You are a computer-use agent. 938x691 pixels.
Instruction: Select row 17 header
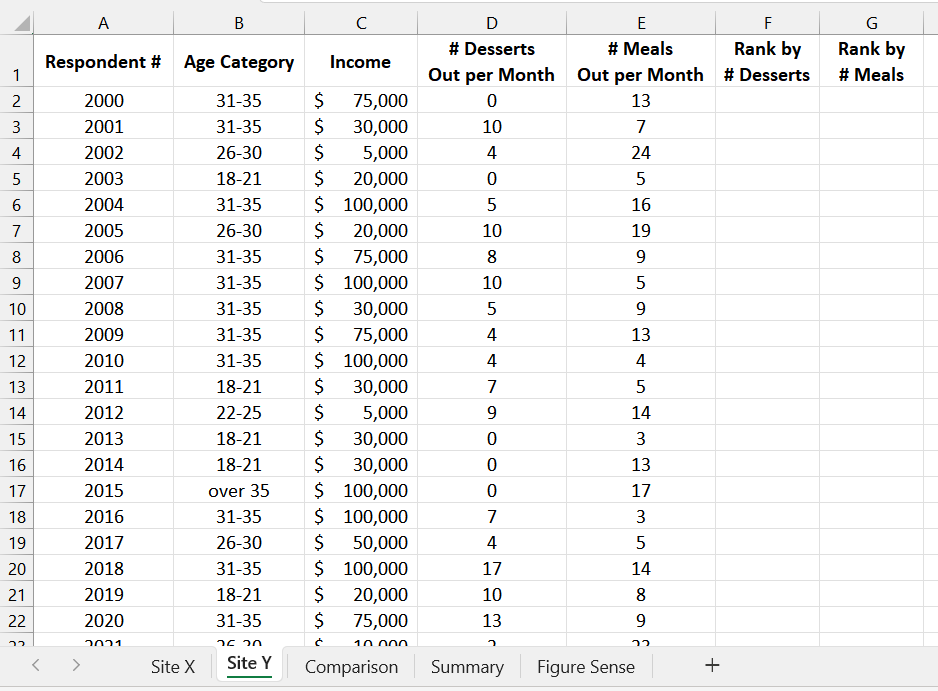click(x=16, y=491)
